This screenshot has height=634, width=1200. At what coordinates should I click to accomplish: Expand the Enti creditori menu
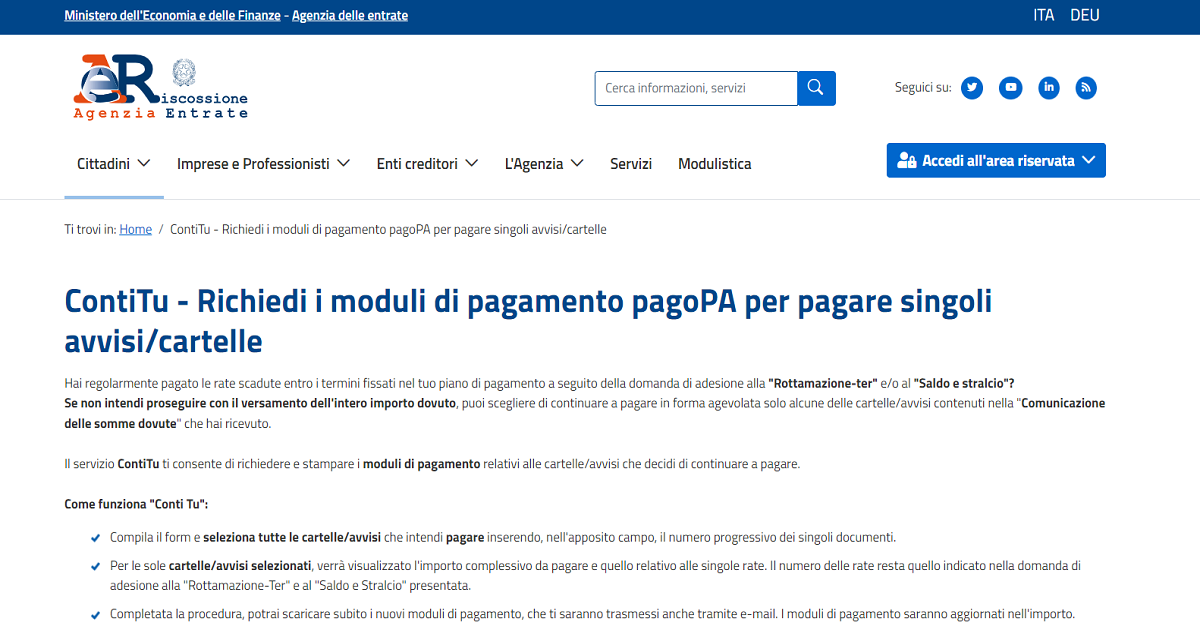[427, 164]
